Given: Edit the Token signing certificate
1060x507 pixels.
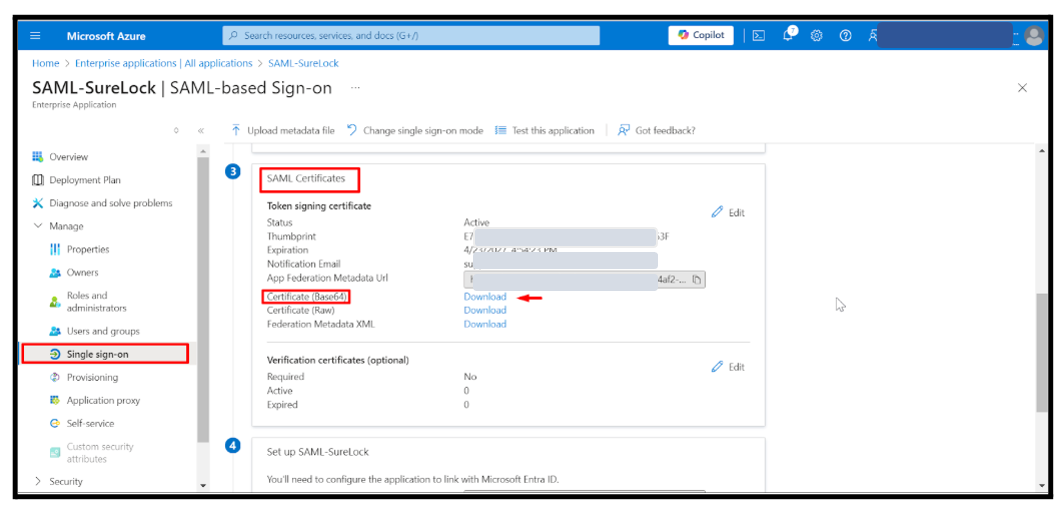Looking at the screenshot, I should (728, 212).
